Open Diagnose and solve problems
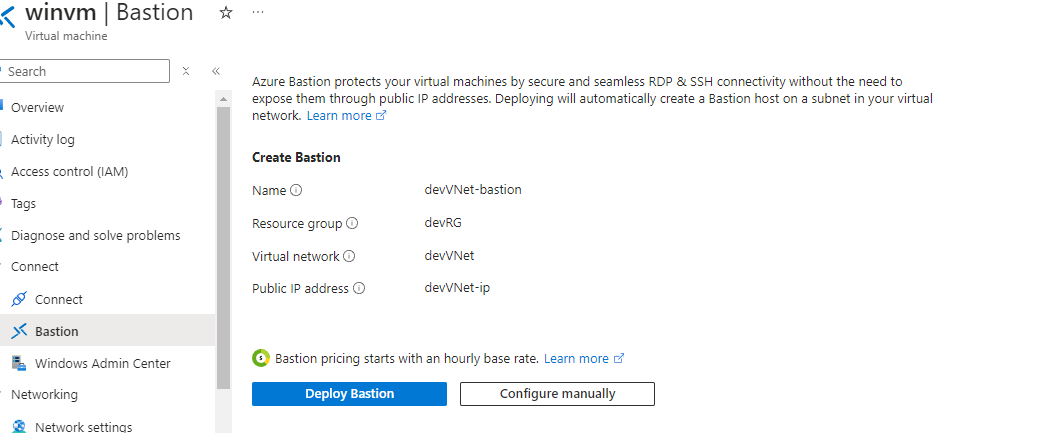The image size is (1056, 433). (x=96, y=236)
